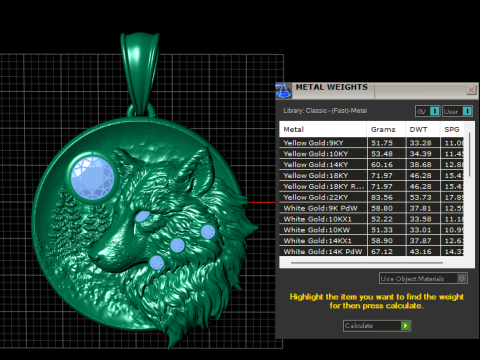Click the 51.75 grams value
Screen dimensions: 480x360
(x=382, y=143)
